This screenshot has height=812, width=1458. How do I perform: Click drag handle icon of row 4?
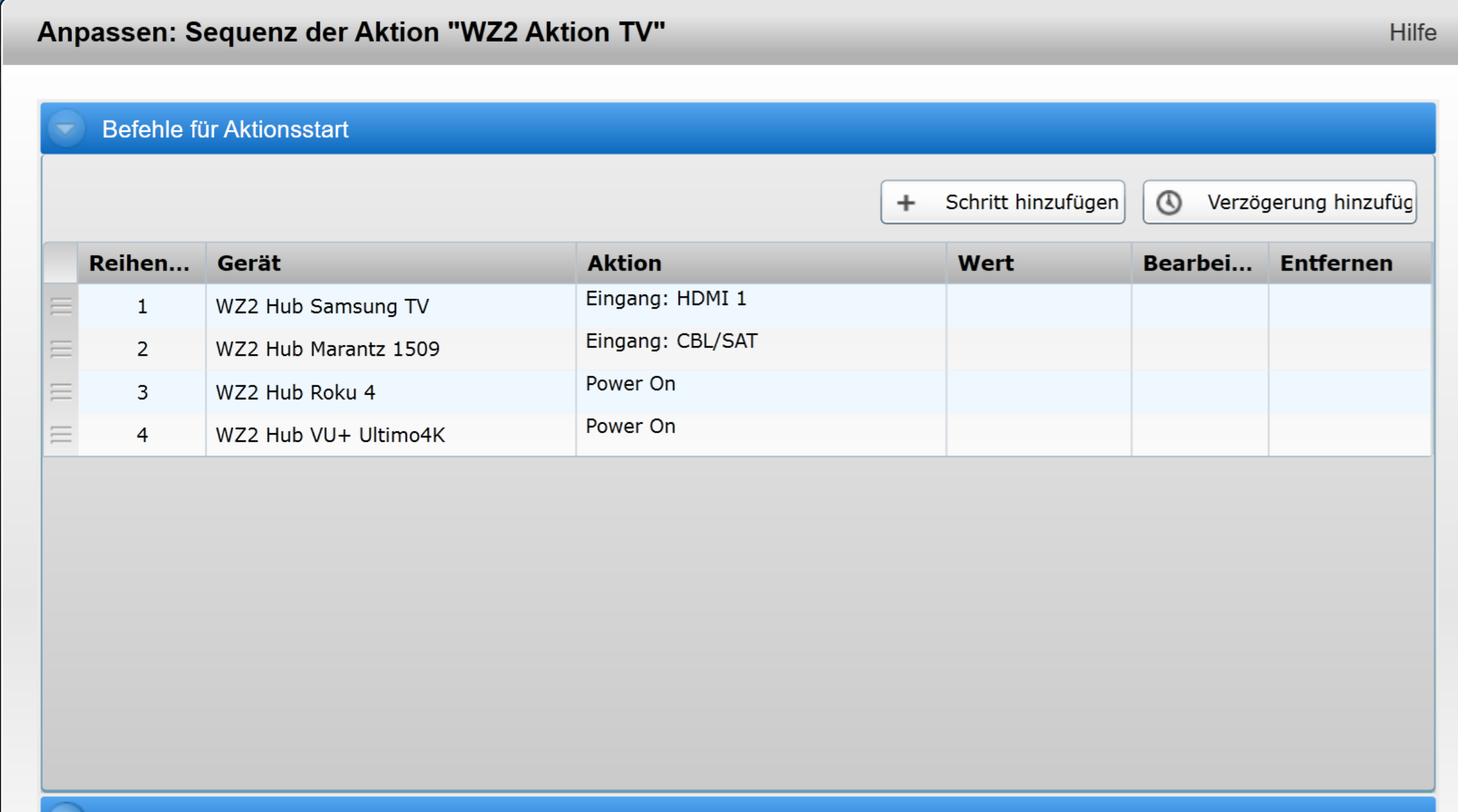pos(61,435)
